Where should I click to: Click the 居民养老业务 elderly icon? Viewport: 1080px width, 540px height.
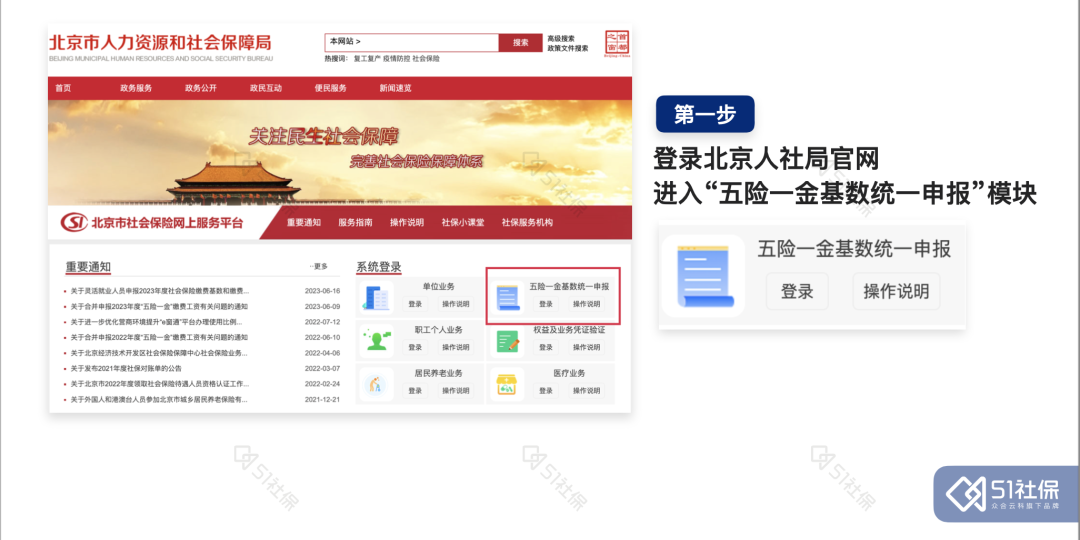[377, 383]
